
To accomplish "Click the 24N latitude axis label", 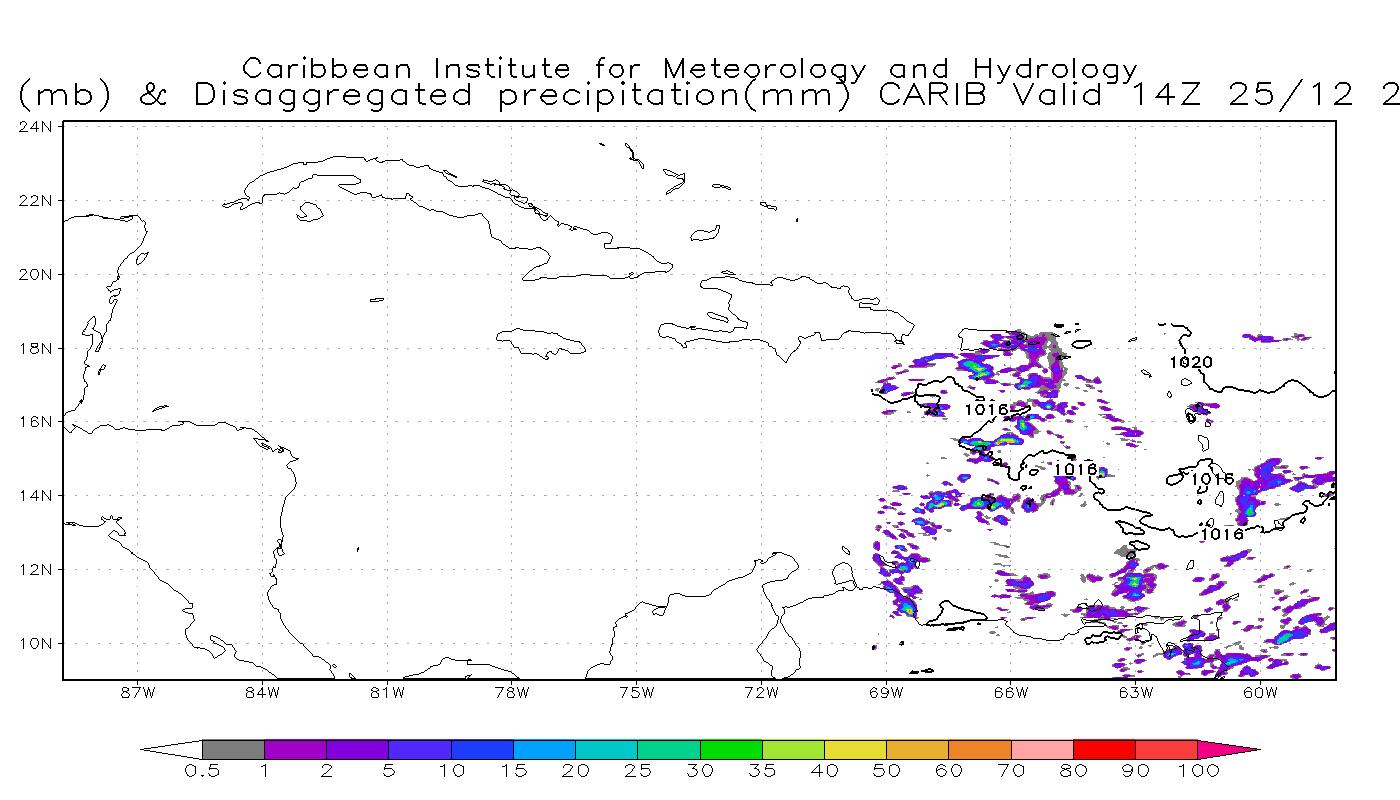I will tap(37, 127).
